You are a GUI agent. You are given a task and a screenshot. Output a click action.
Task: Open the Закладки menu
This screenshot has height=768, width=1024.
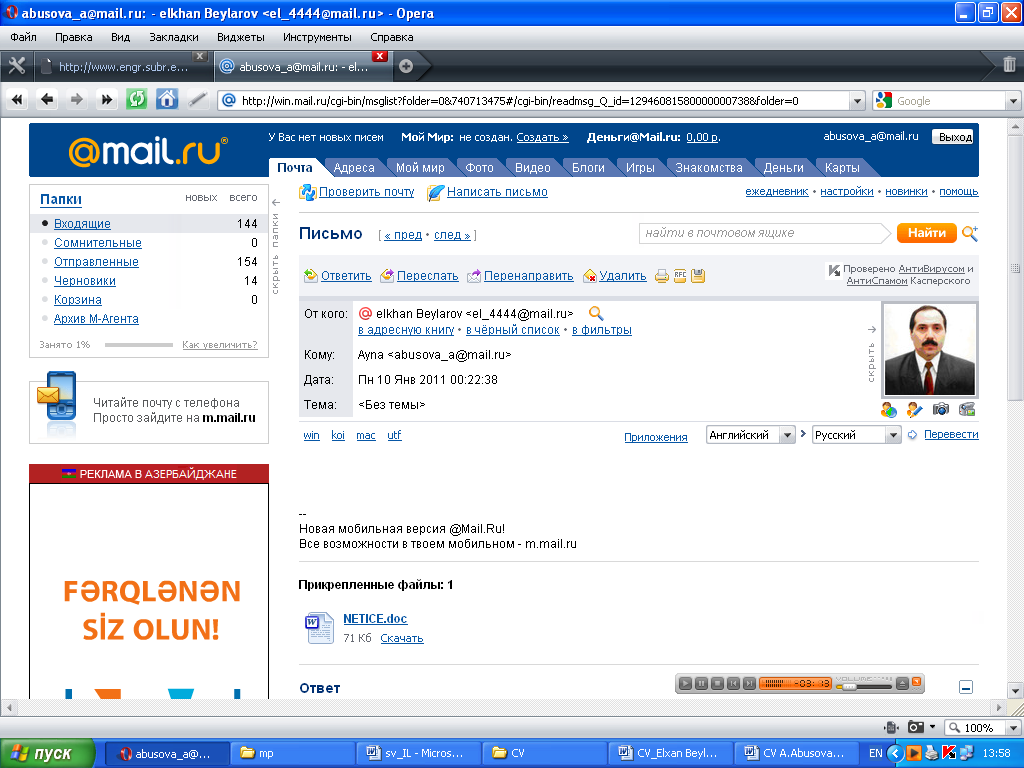(x=174, y=37)
